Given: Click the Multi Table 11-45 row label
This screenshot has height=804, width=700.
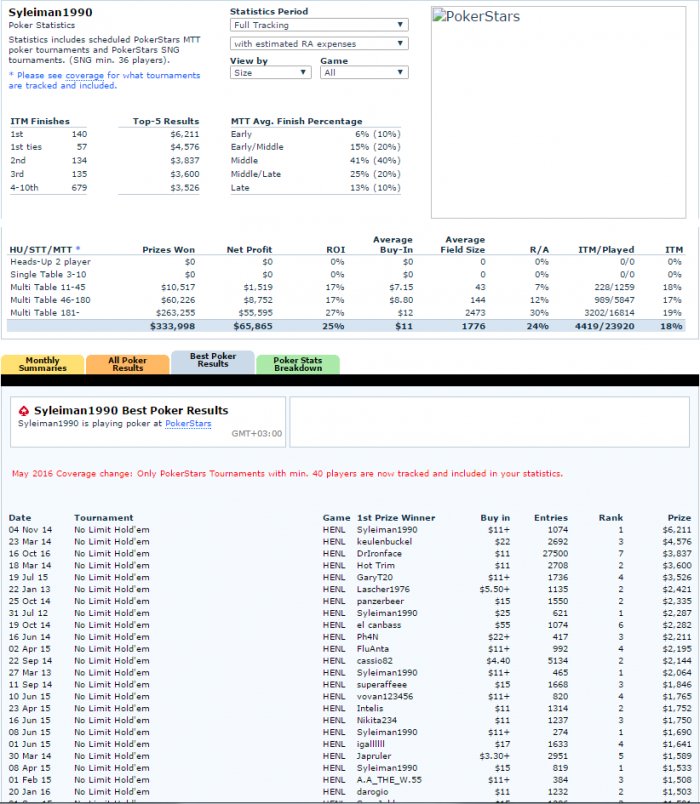Looking at the screenshot, I should [x=48, y=287].
